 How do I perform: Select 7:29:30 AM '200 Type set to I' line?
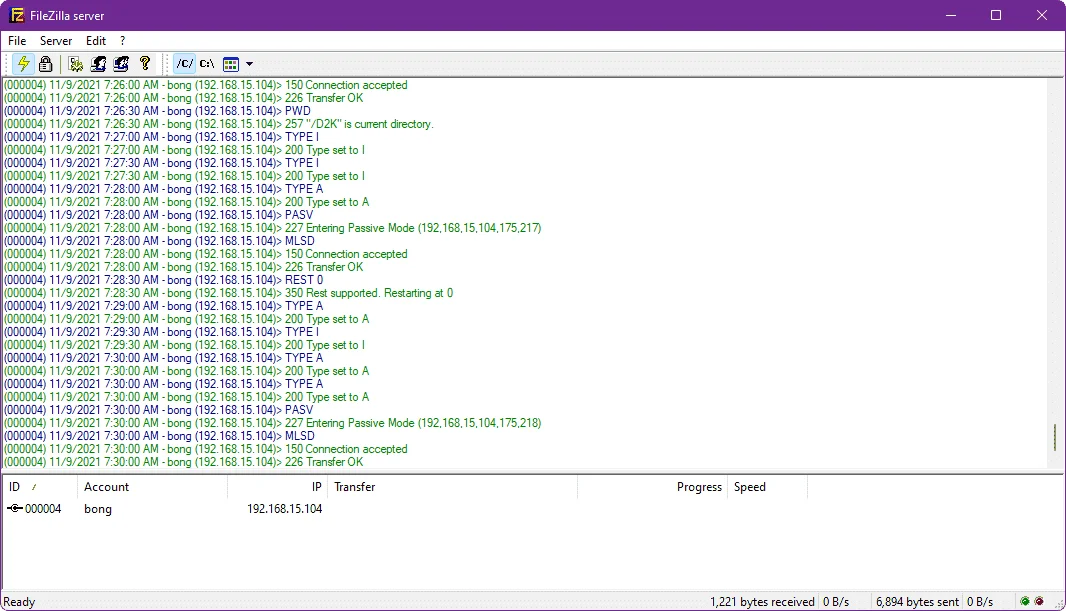184,345
